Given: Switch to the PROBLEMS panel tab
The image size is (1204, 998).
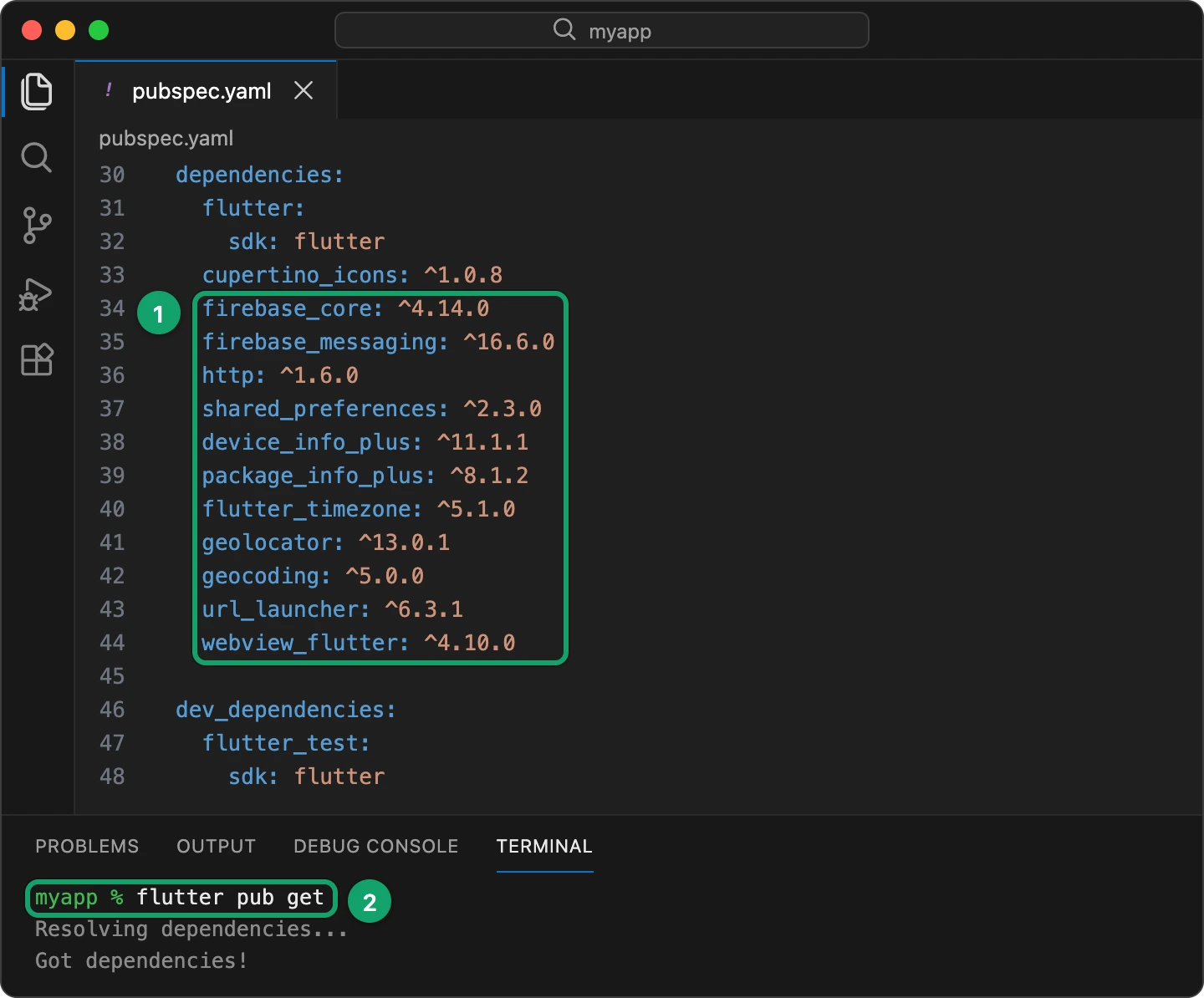Looking at the screenshot, I should [x=87, y=846].
